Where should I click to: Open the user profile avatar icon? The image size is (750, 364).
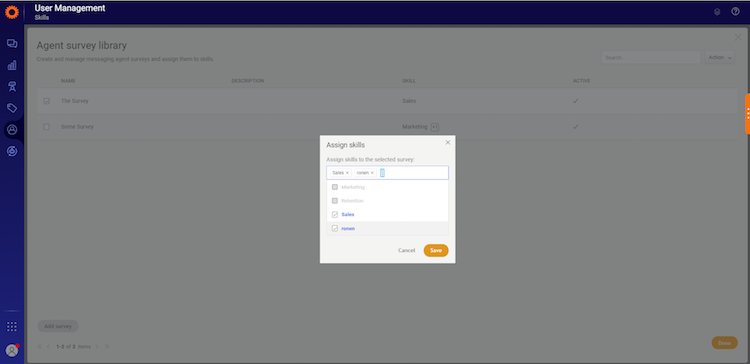[x=12, y=350]
